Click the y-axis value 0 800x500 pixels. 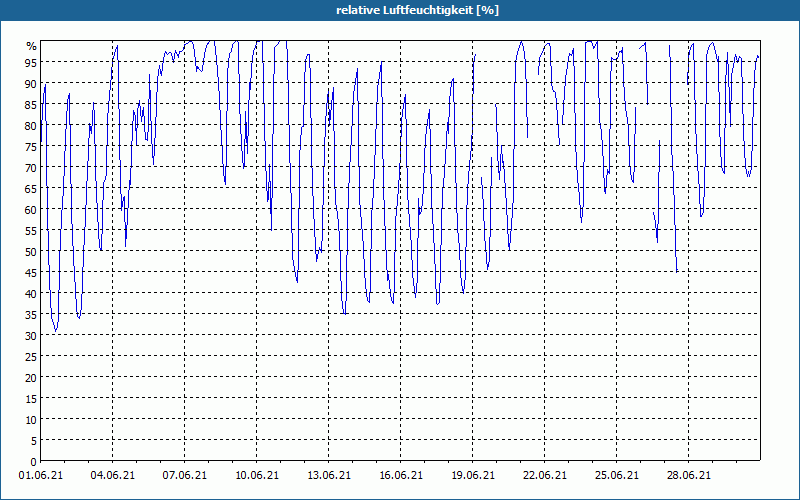point(34,462)
